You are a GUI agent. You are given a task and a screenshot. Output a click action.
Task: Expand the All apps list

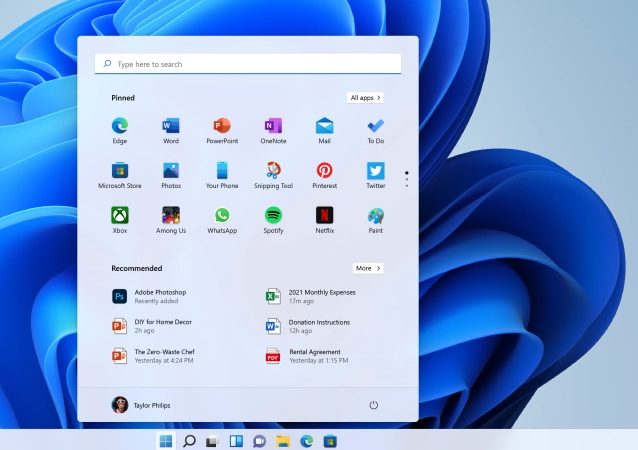click(365, 98)
